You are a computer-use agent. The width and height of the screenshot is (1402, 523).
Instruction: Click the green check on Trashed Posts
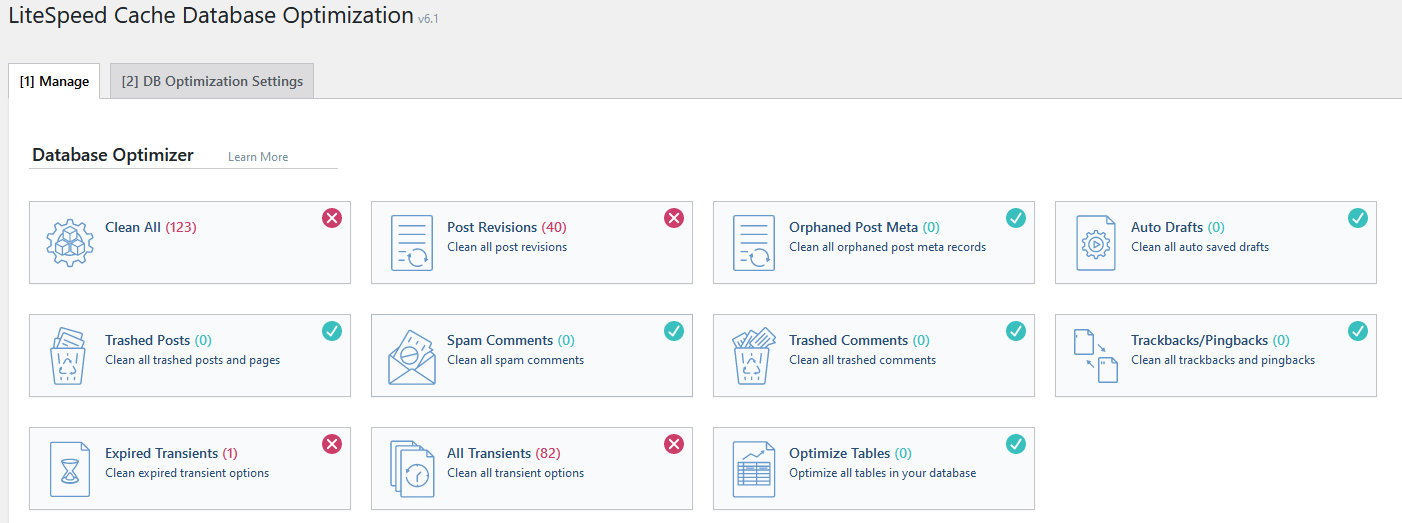click(332, 331)
